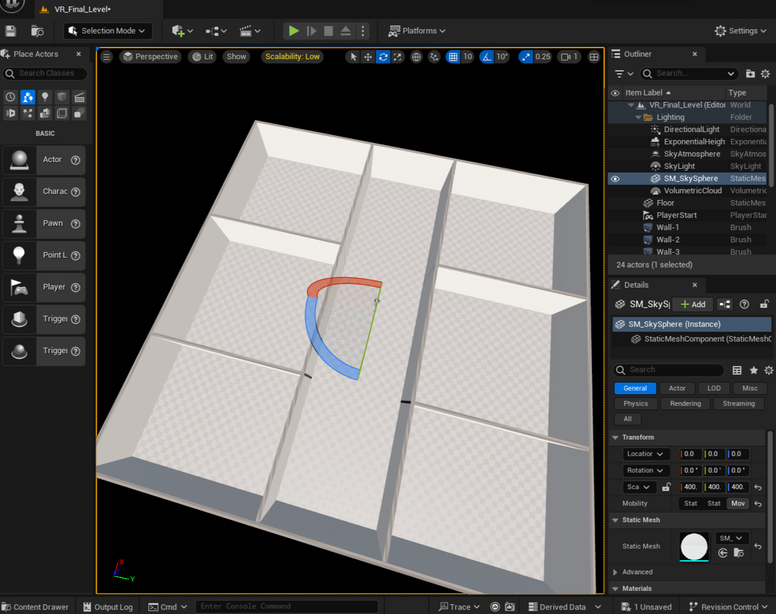Open play options three-dot menu
This screenshot has width=776, height=614.
pos(363,31)
